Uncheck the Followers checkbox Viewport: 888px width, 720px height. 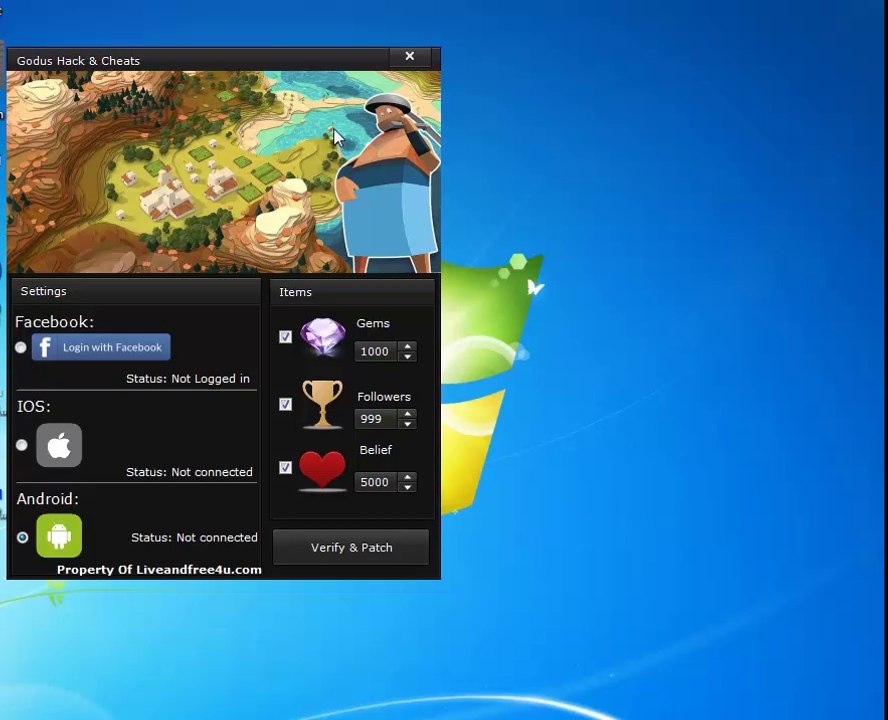coord(285,404)
